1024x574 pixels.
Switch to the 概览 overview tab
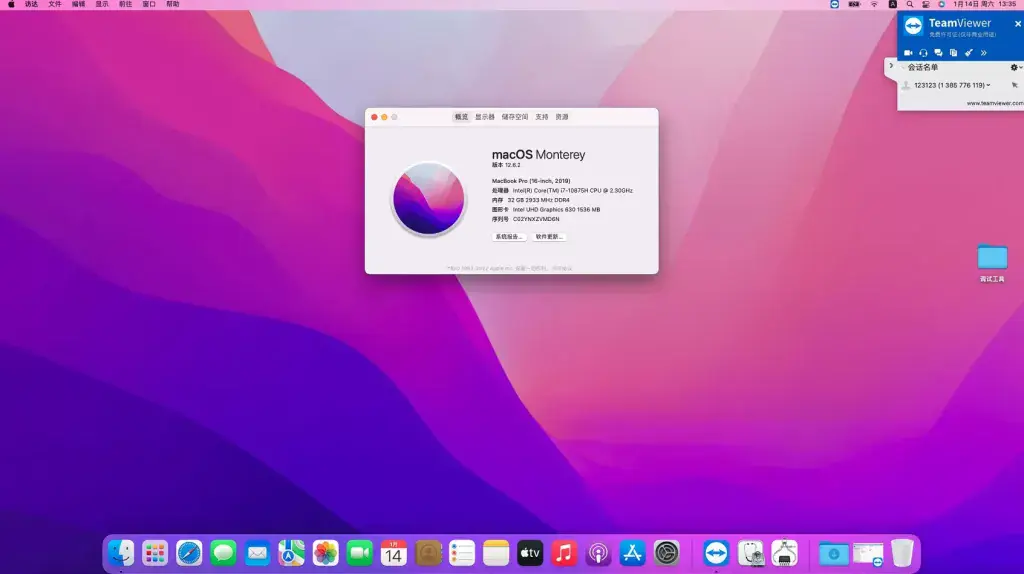click(x=461, y=117)
